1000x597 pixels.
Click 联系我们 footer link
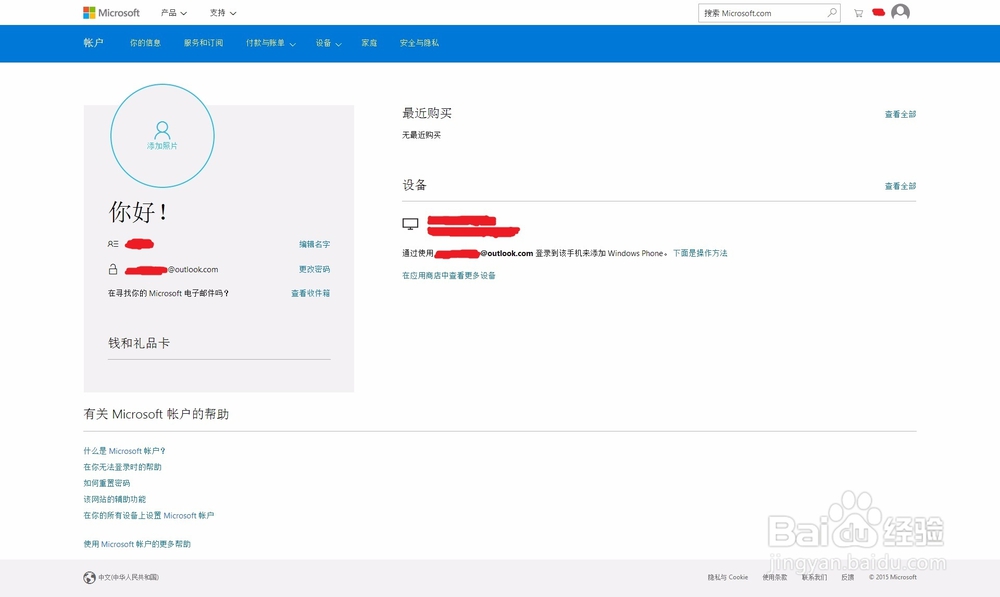click(814, 577)
